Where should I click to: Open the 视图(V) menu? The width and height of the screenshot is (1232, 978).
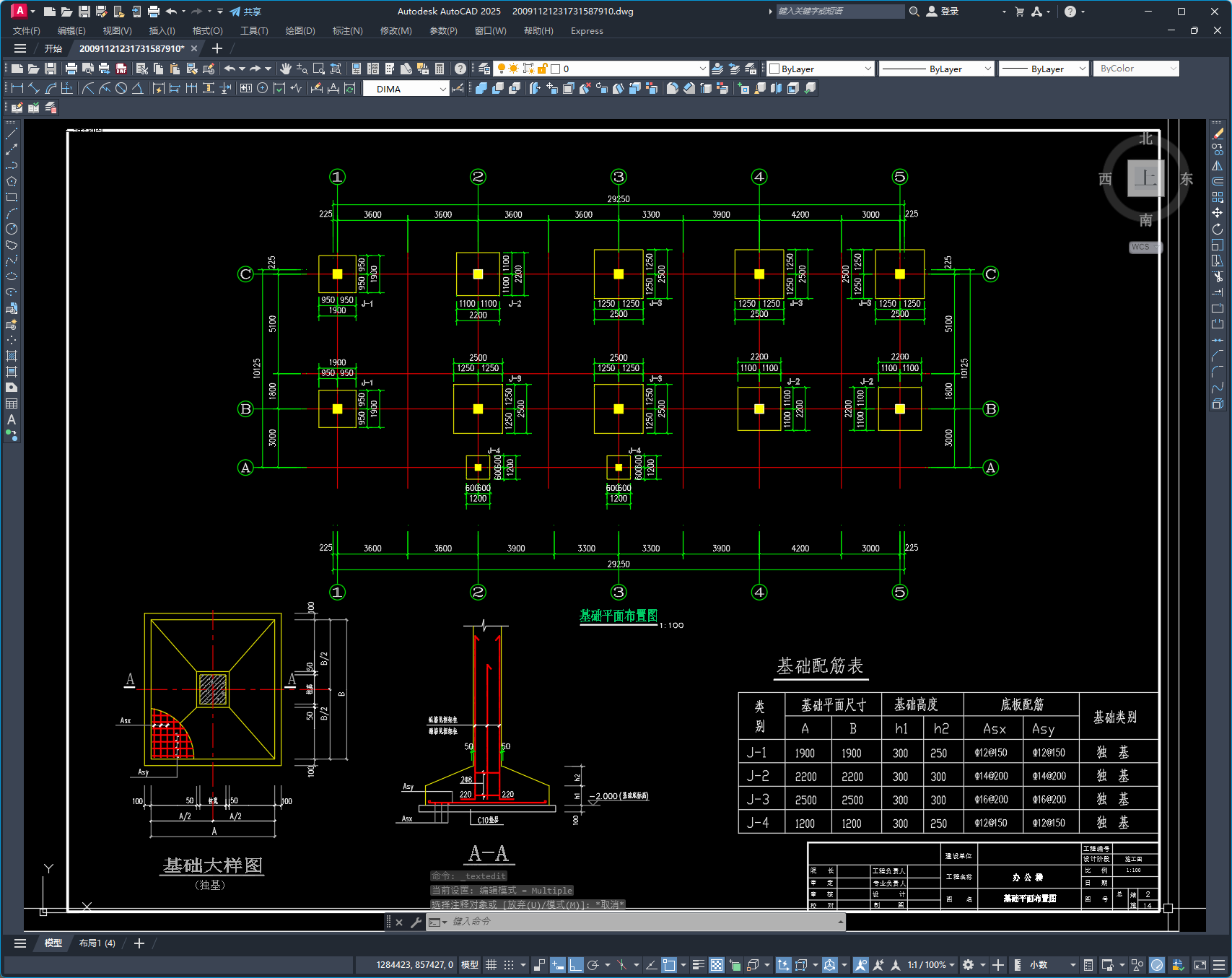click(x=117, y=31)
